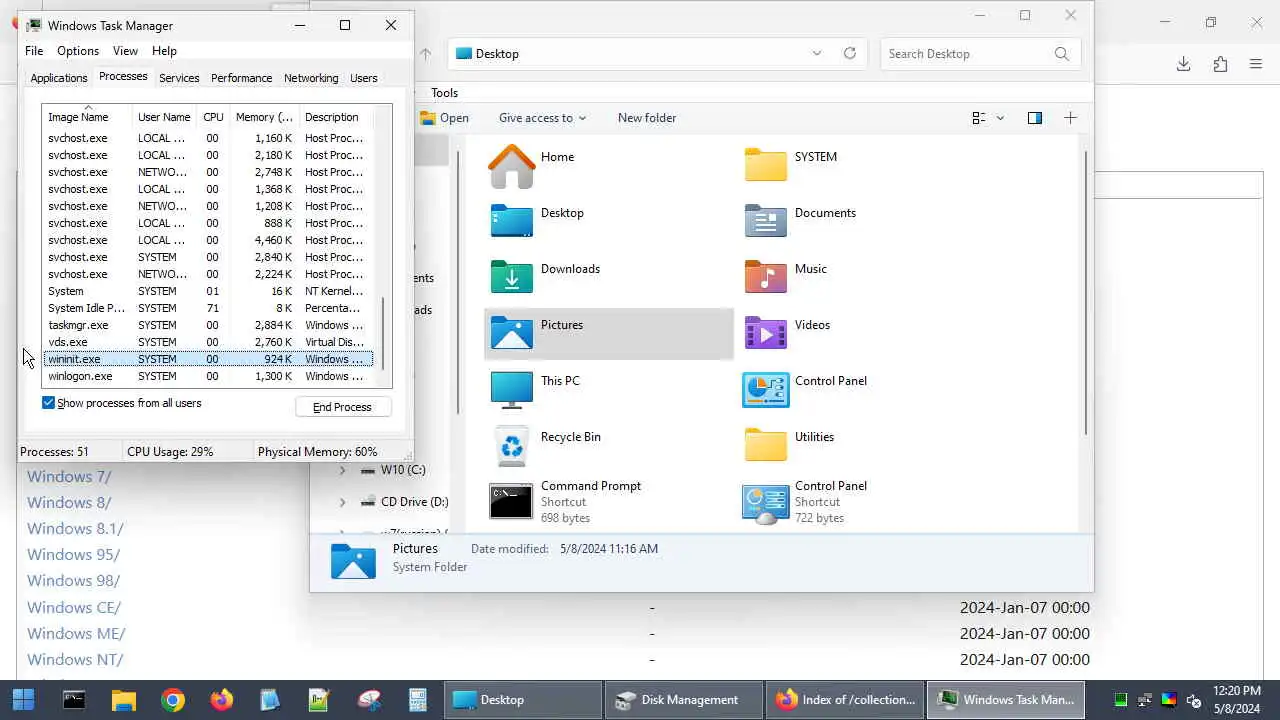The width and height of the screenshot is (1280, 720).
Task: Open the view layout dropdown arrow
Action: [999, 118]
